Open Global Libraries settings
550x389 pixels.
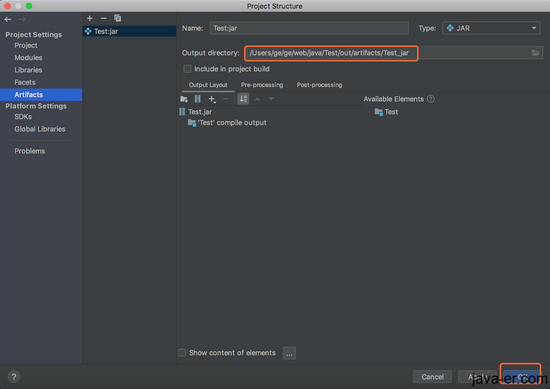click(x=40, y=129)
